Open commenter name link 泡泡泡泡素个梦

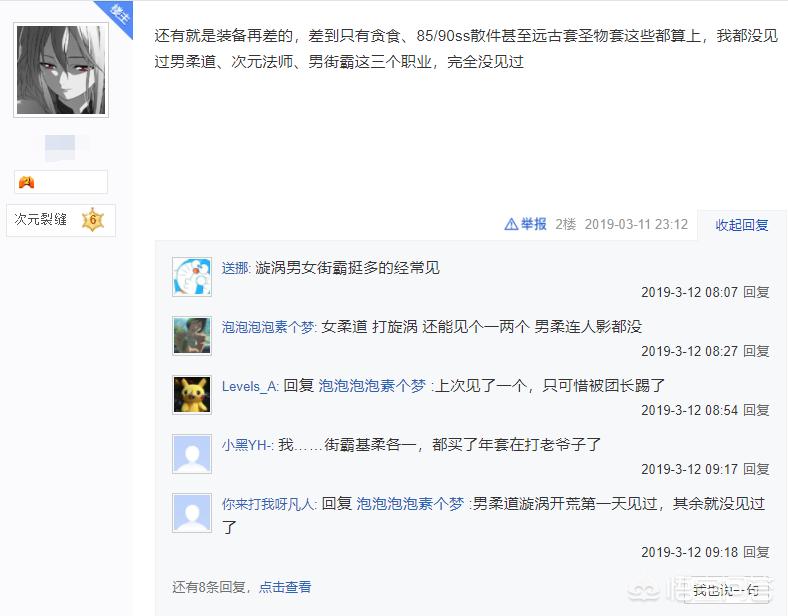tap(269, 327)
